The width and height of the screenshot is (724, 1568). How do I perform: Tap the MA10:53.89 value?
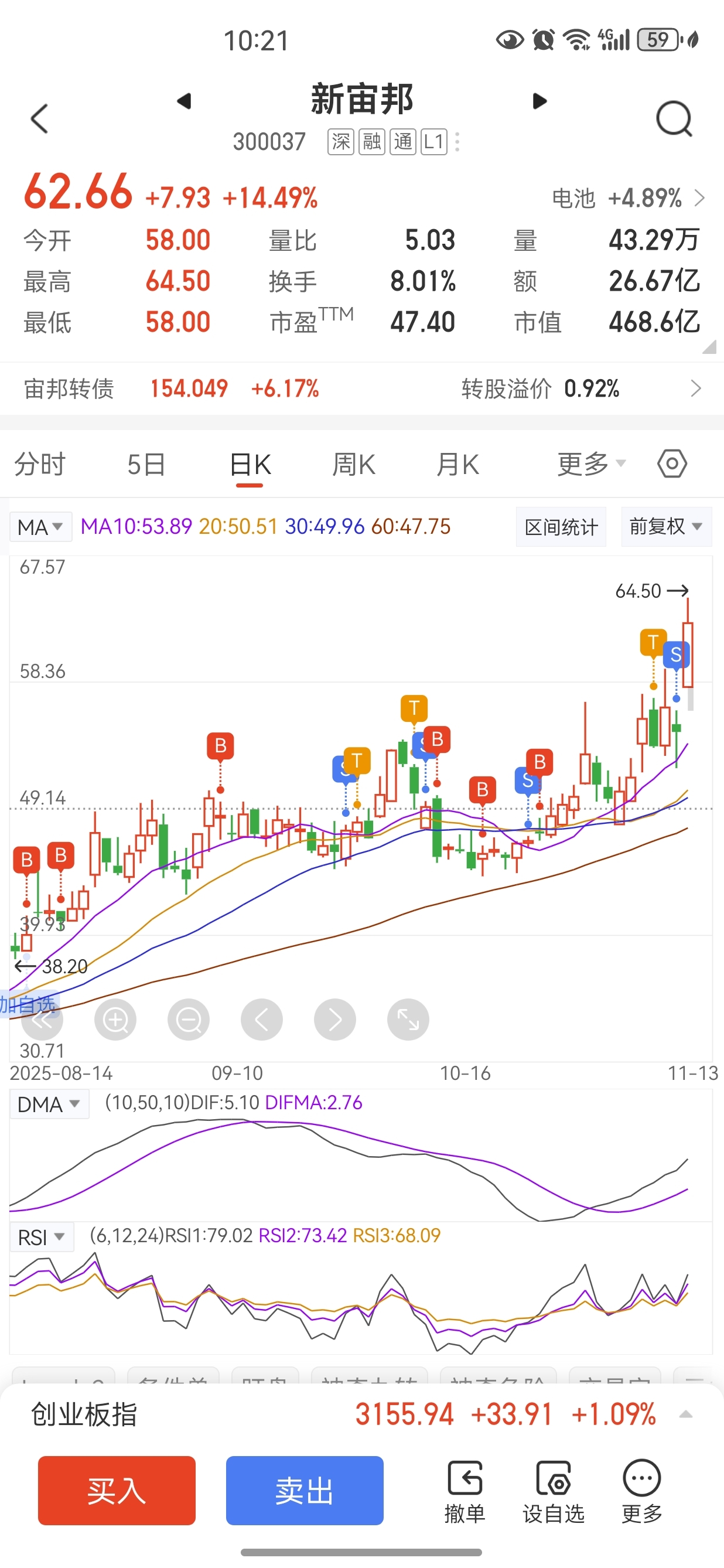tap(136, 527)
